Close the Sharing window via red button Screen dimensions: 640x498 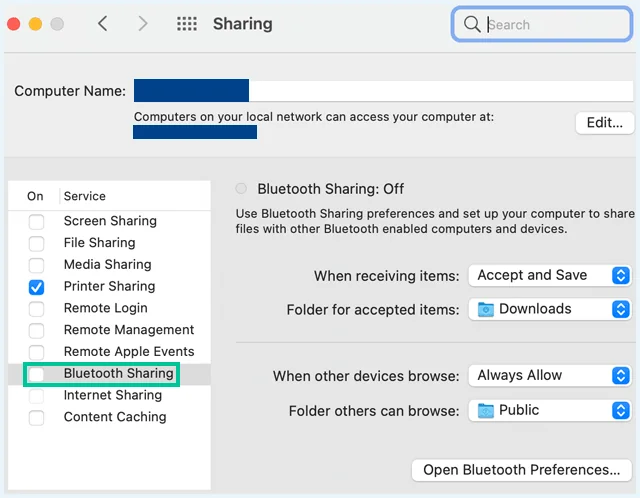(13, 24)
